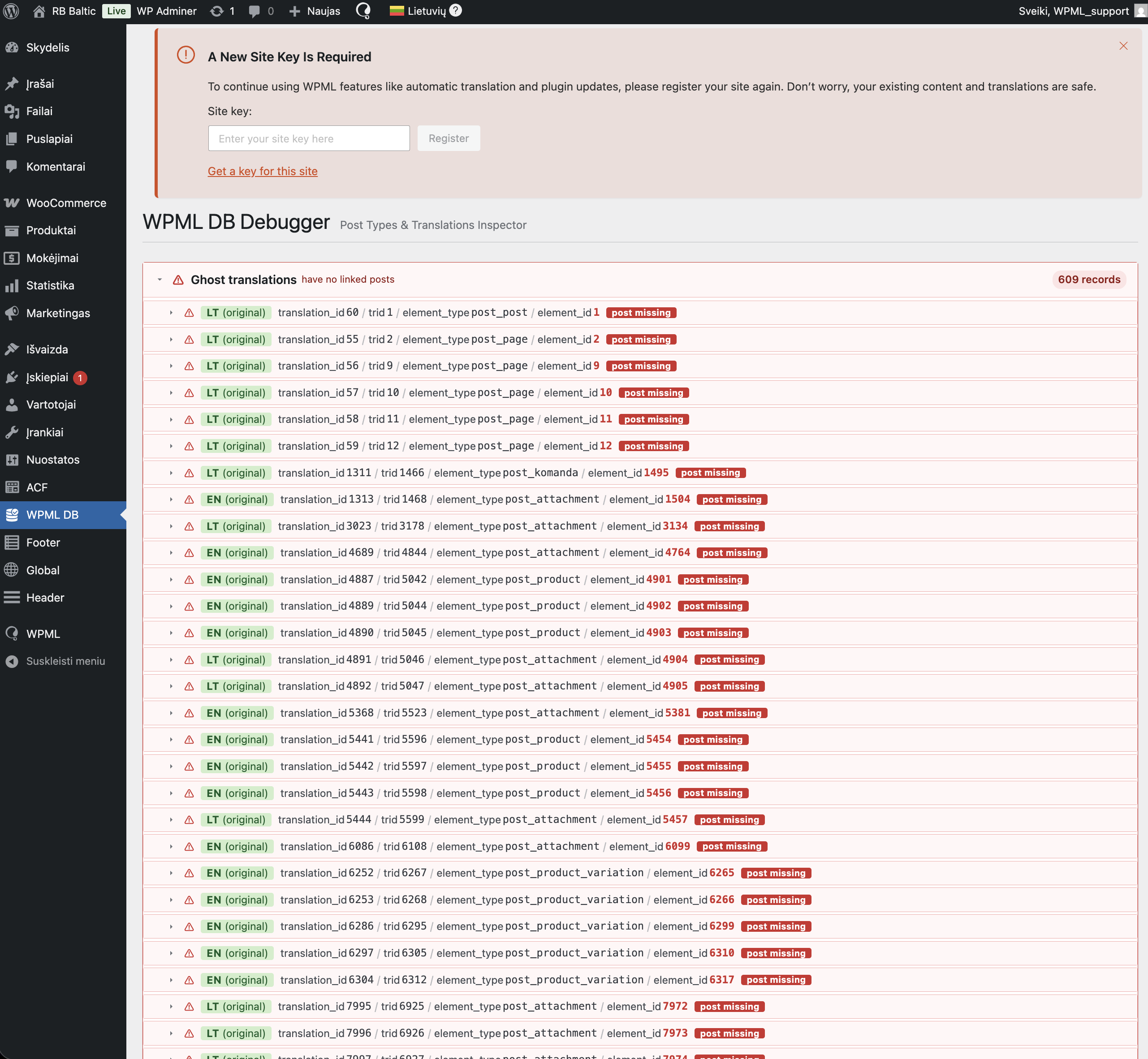Open the updates icon in admin bar
This screenshot has width=1148, height=1059.
pyautogui.click(x=216, y=11)
